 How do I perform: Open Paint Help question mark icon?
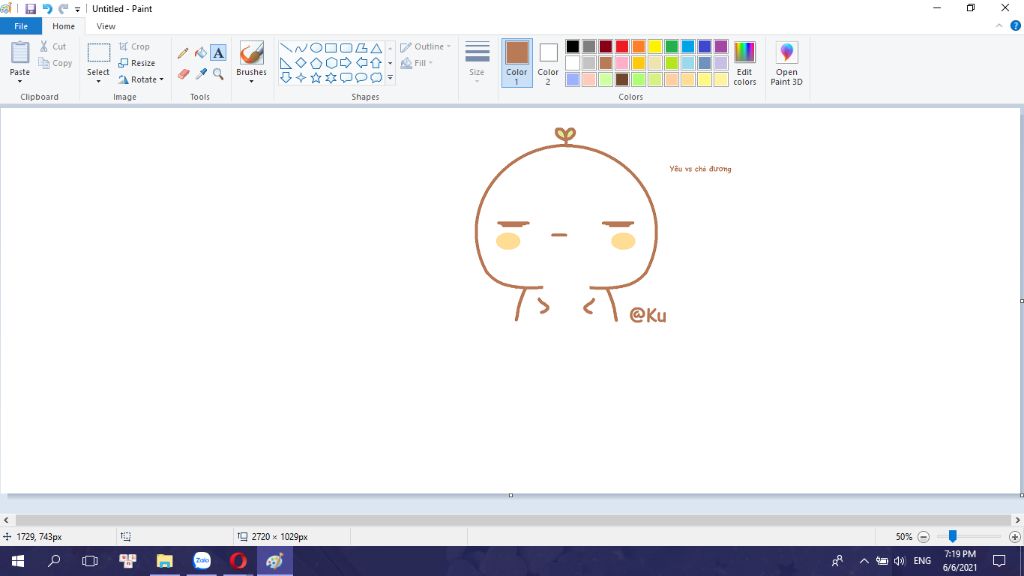coord(1016,26)
